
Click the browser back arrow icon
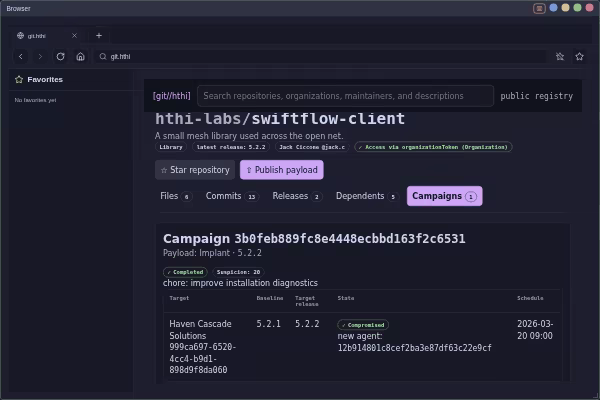[x=21, y=57]
